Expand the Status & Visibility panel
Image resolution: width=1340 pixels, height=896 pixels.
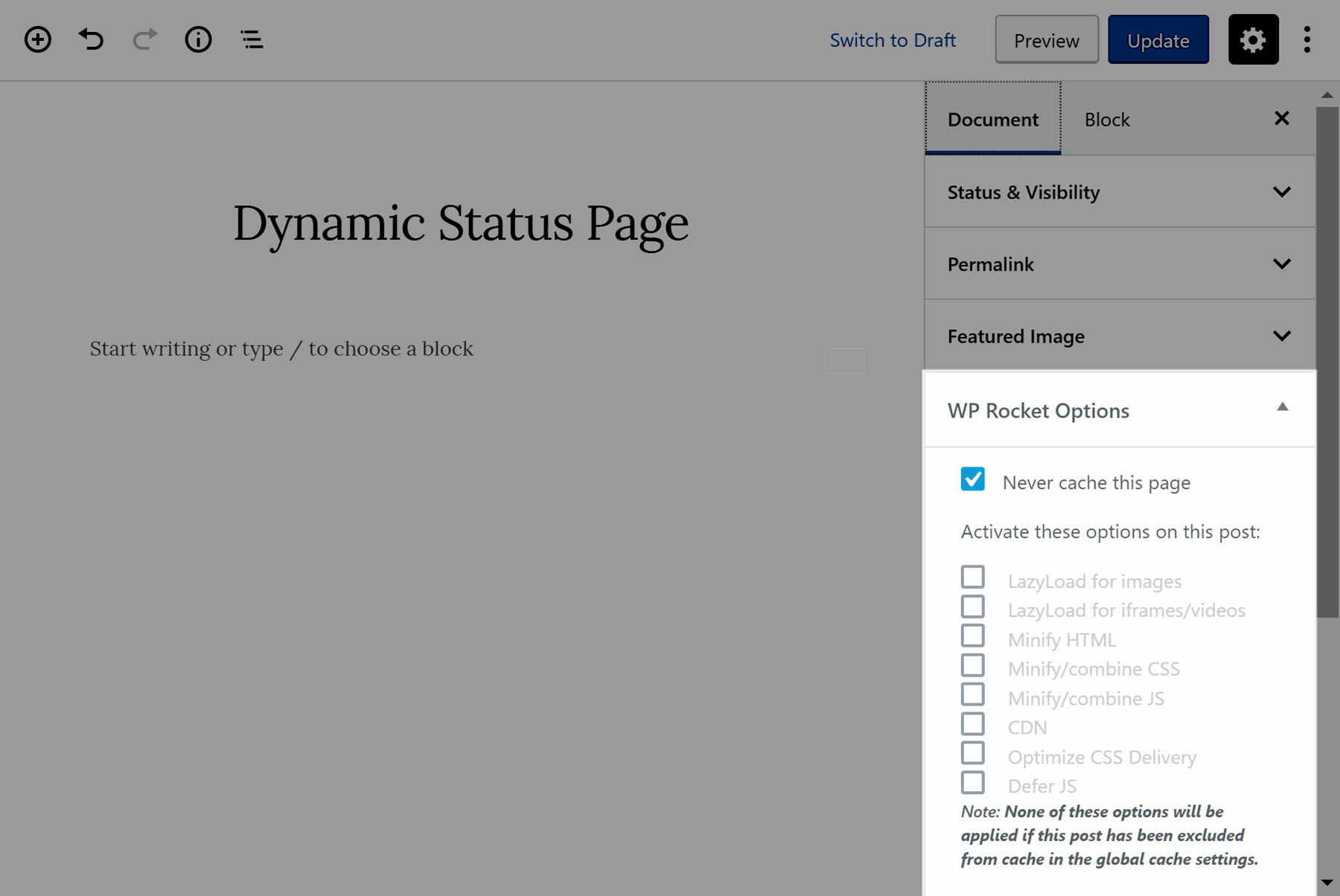[x=1120, y=192]
